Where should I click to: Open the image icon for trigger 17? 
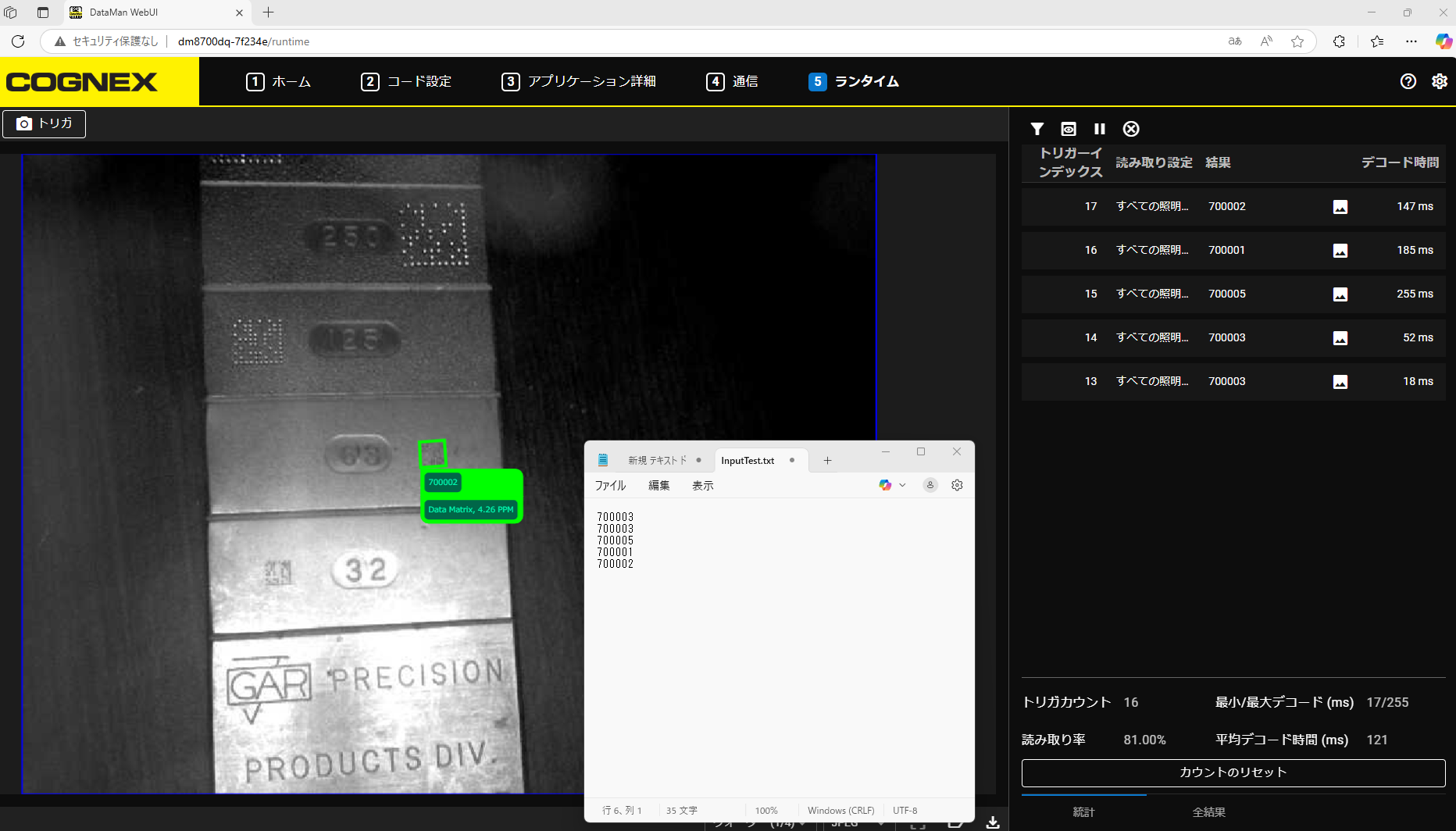point(1340,207)
